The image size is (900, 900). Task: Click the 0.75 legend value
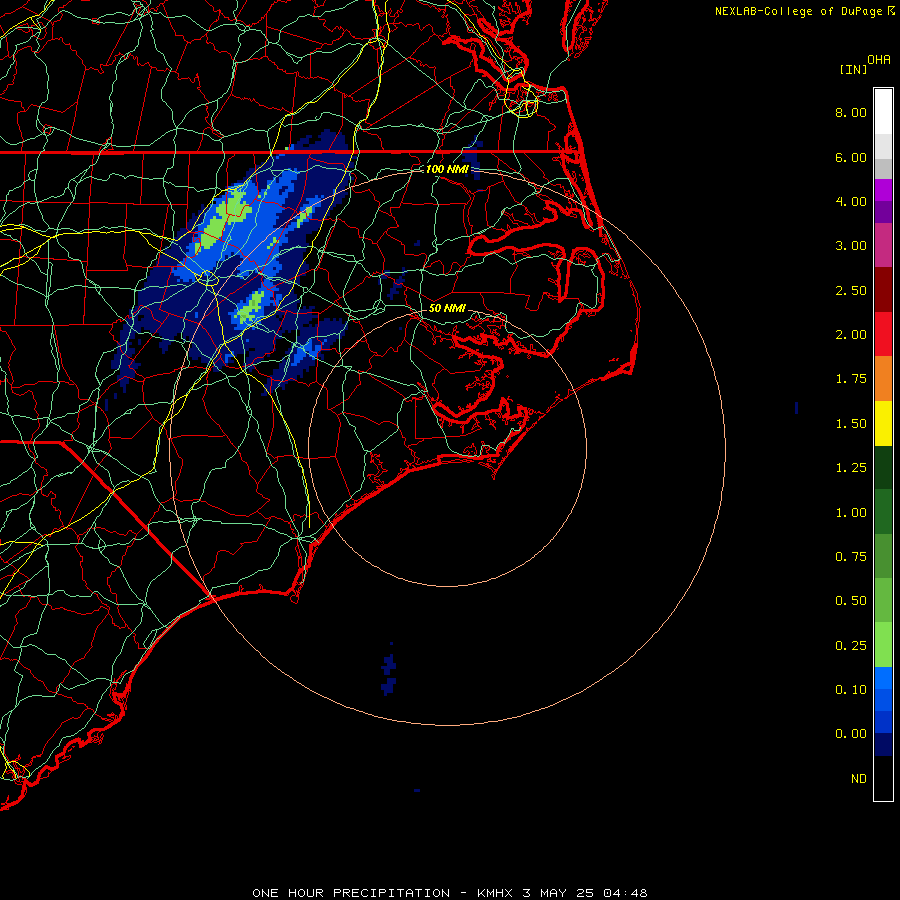click(851, 557)
